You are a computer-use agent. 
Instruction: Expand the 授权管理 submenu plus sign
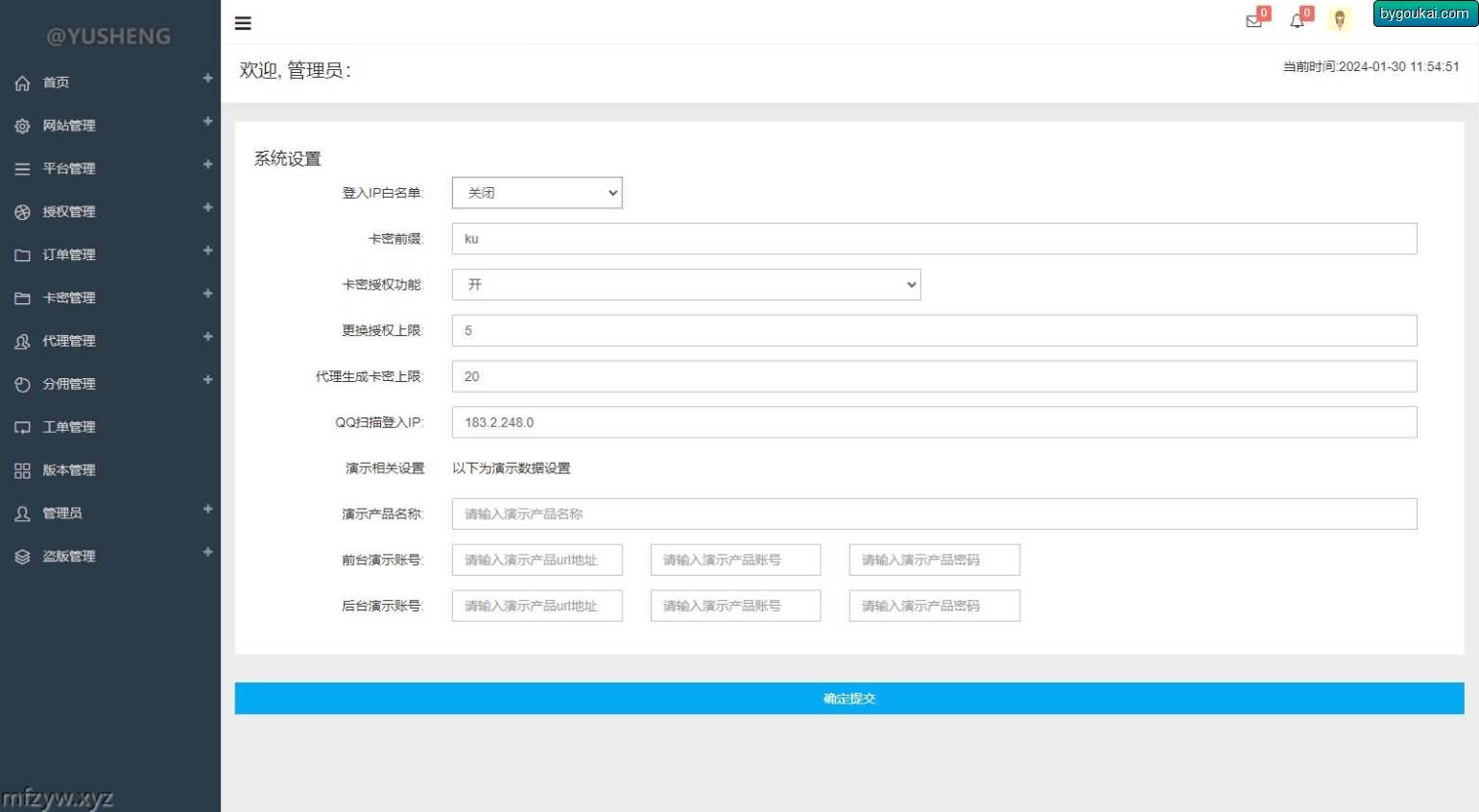click(207, 207)
